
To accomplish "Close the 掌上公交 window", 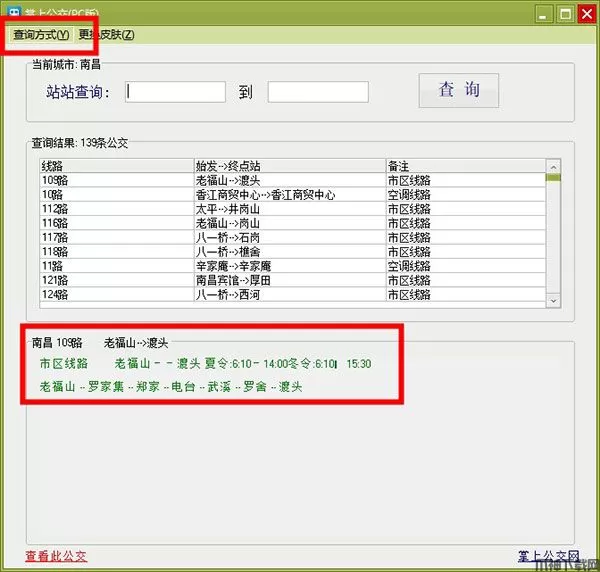I will [587, 14].
